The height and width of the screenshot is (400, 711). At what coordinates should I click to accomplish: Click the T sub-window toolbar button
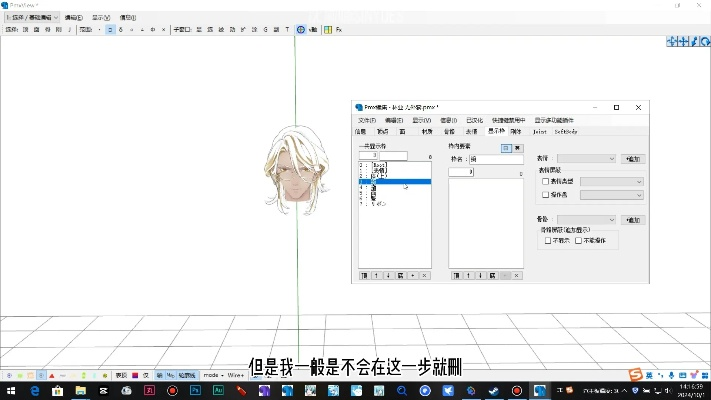287,30
